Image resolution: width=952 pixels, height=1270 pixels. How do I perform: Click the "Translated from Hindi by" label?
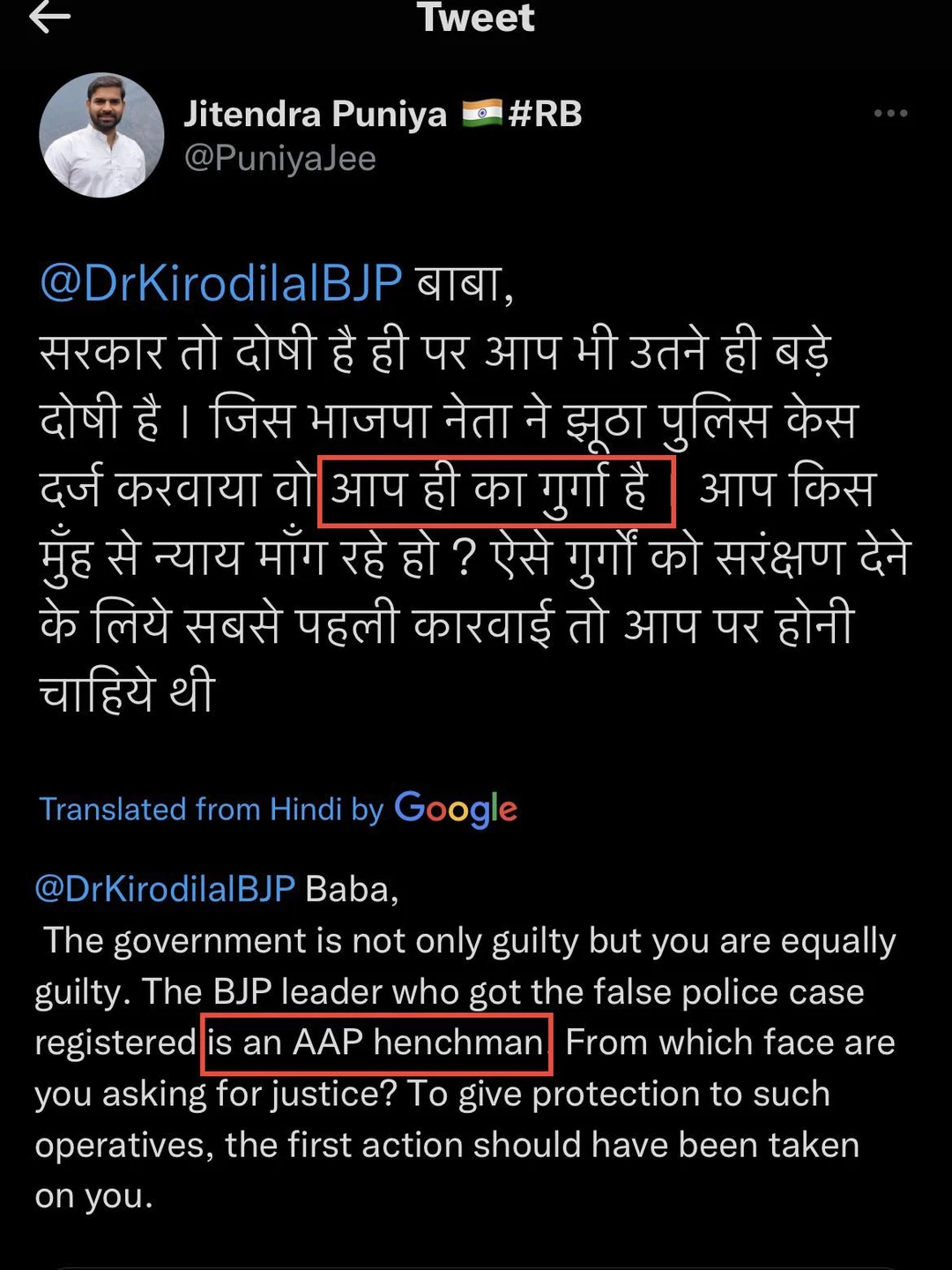click(x=212, y=809)
